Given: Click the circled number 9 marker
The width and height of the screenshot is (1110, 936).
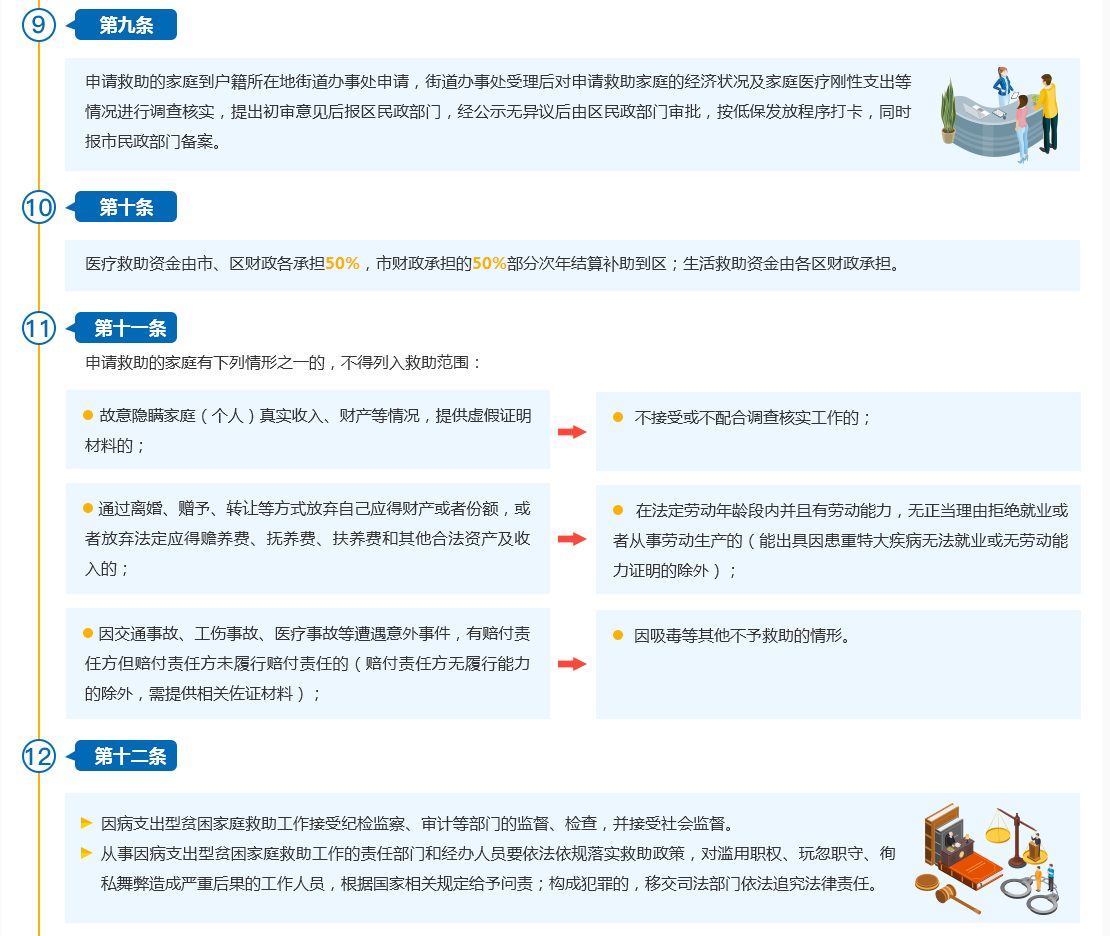Looking at the screenshot, I should pyautogui.click(x=38, y=25).
